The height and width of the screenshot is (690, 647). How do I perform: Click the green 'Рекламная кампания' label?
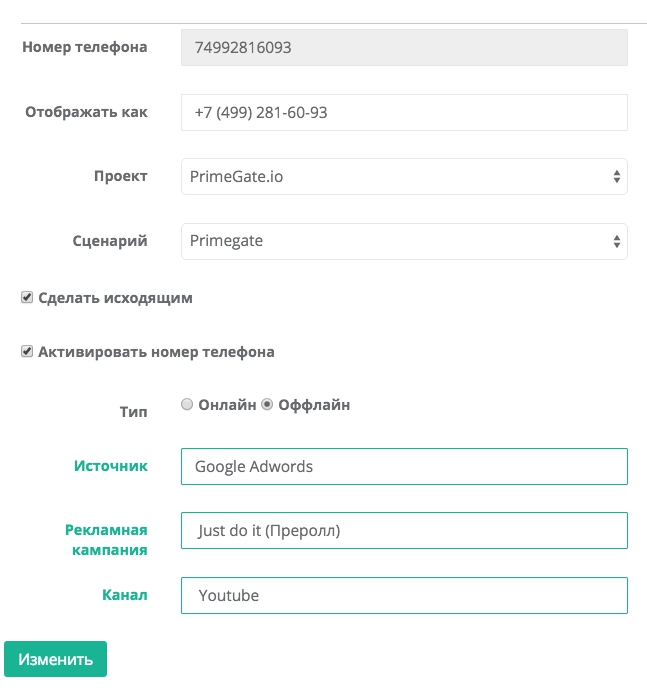pos(107,539)
